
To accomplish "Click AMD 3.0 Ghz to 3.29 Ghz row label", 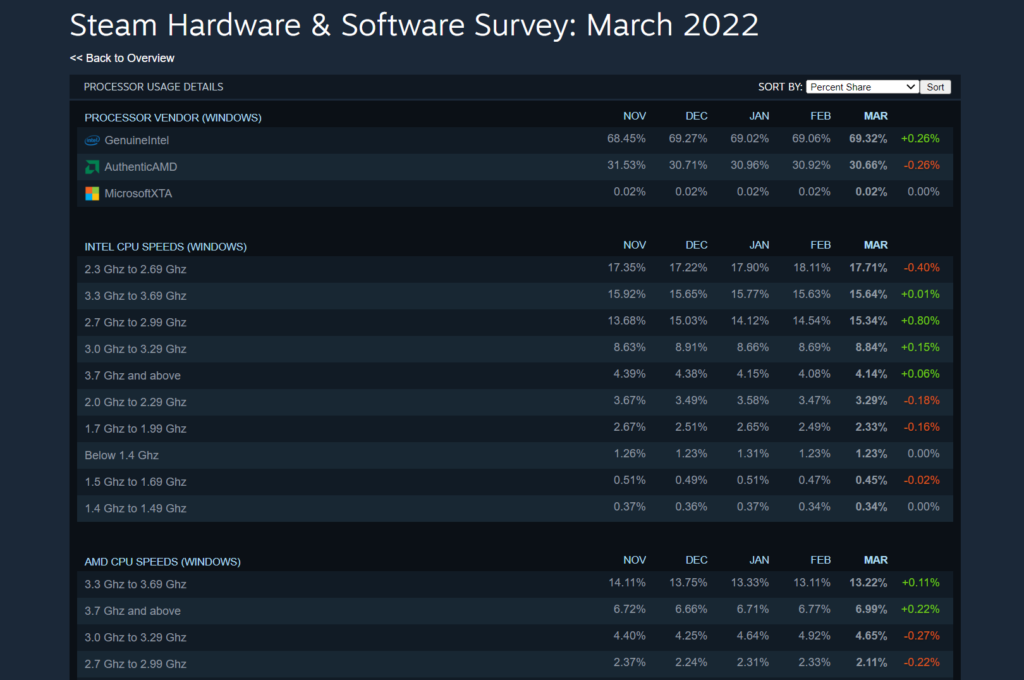I will 135,638.
